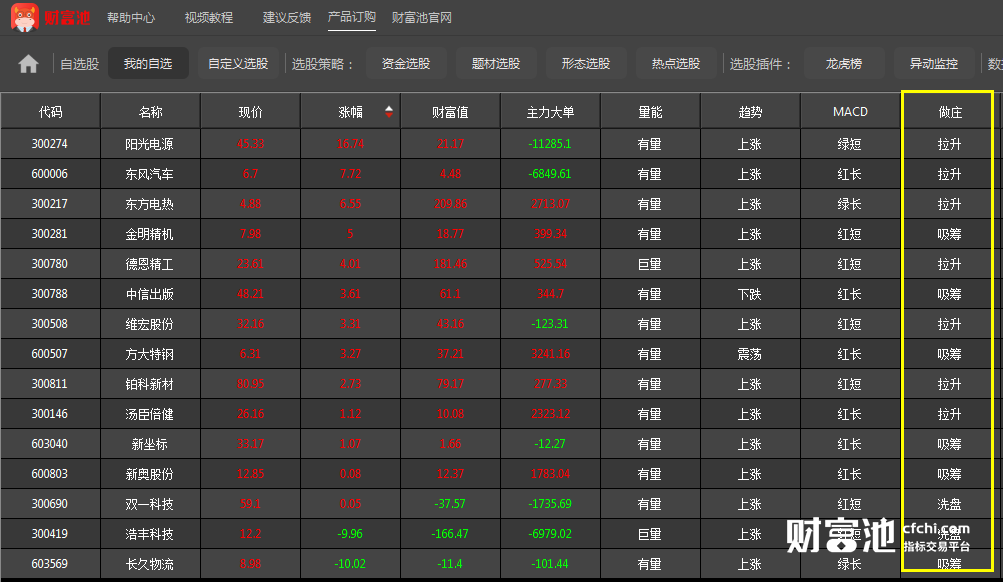This screenshot has height=582, width=1003.
Task: Select 我的自选 button
Action: (148, 63)
